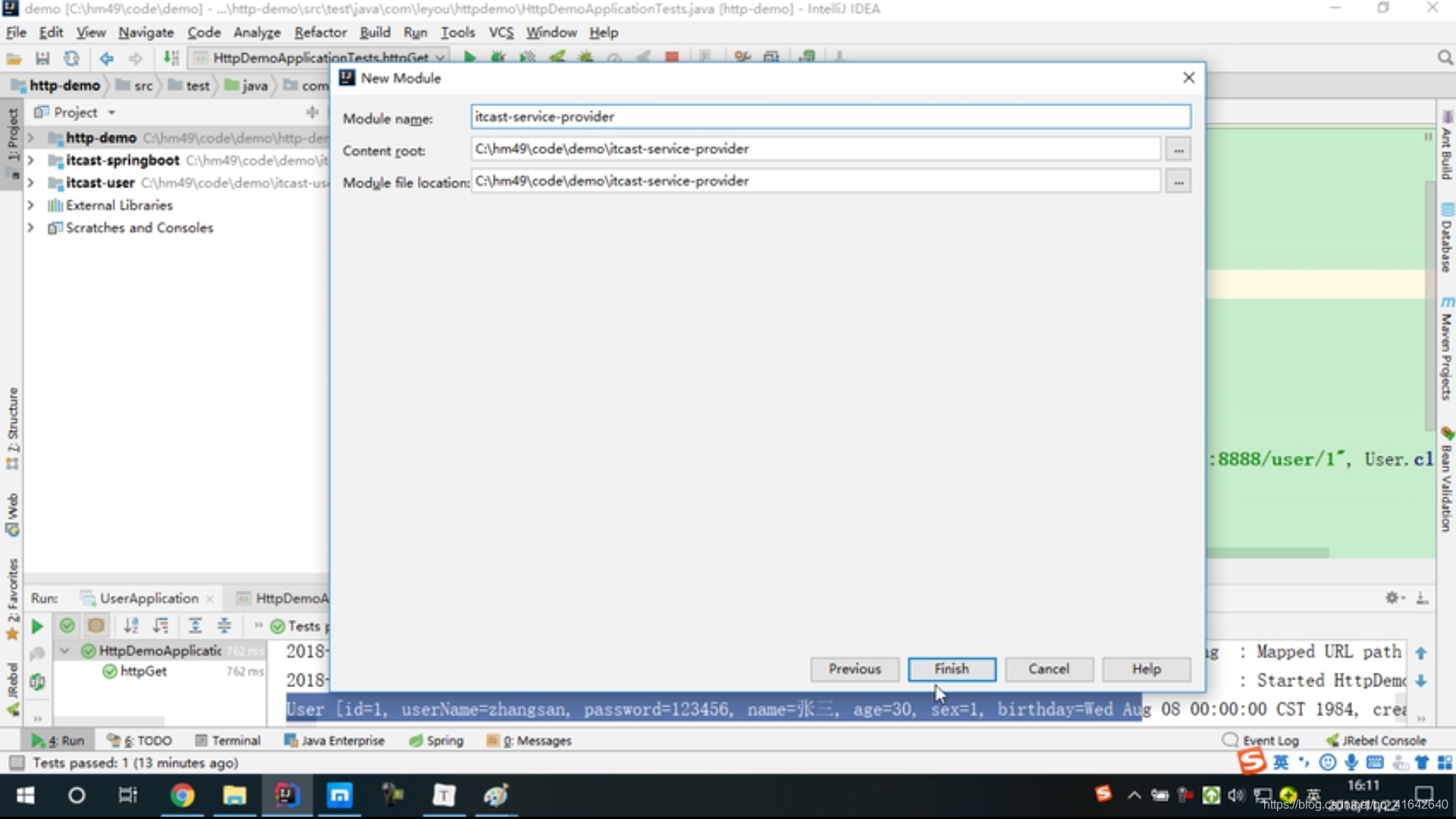Viewport: 1456px width, 819px height.
Task: Click the red Stop toolbar icon
Action: (671, 57)
